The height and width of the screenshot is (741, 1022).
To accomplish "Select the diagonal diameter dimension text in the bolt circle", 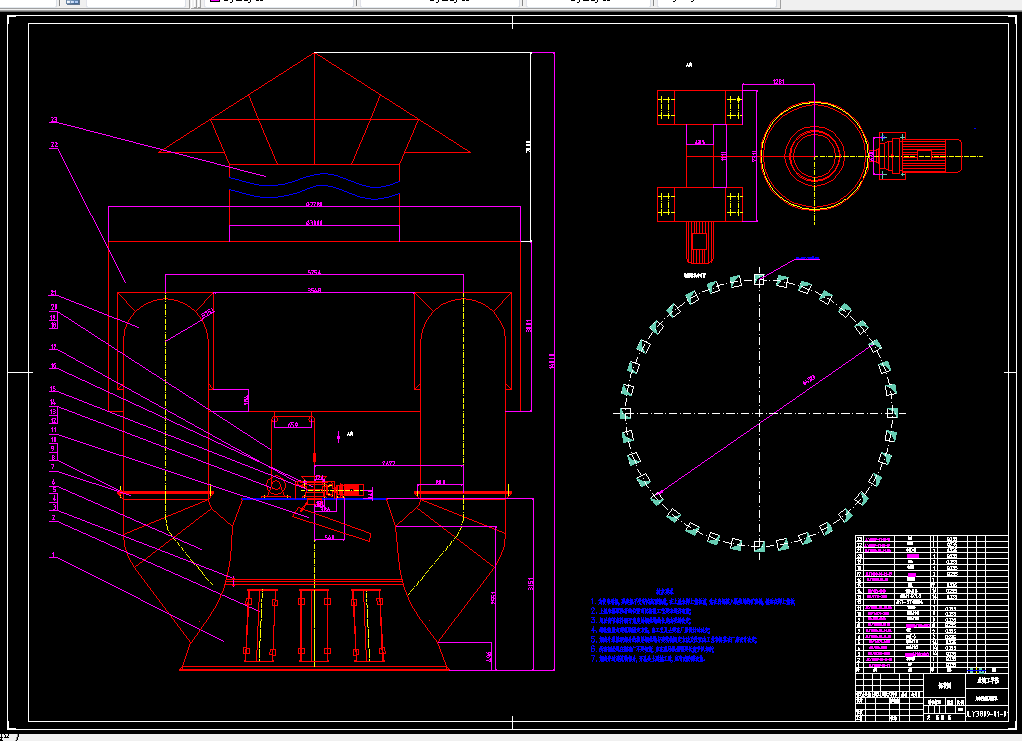I will [x=809, y=380].
